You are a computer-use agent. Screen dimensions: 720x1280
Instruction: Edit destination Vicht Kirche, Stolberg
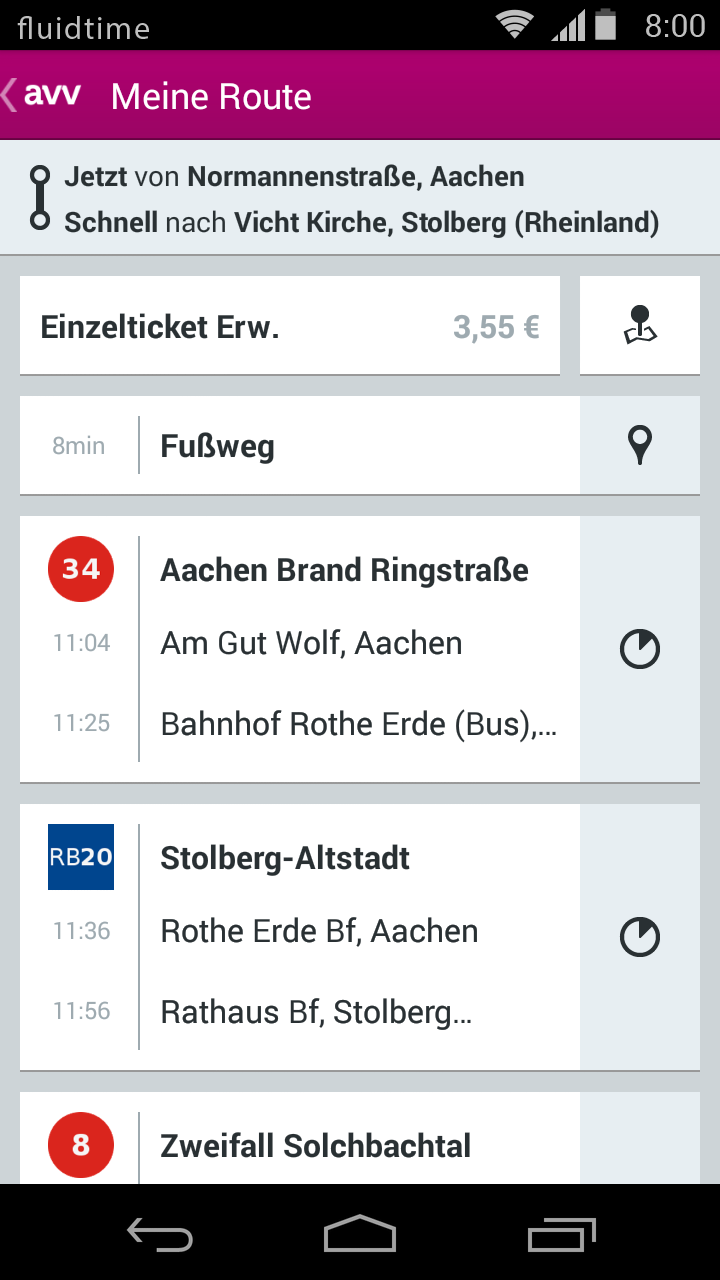(446, 222)
